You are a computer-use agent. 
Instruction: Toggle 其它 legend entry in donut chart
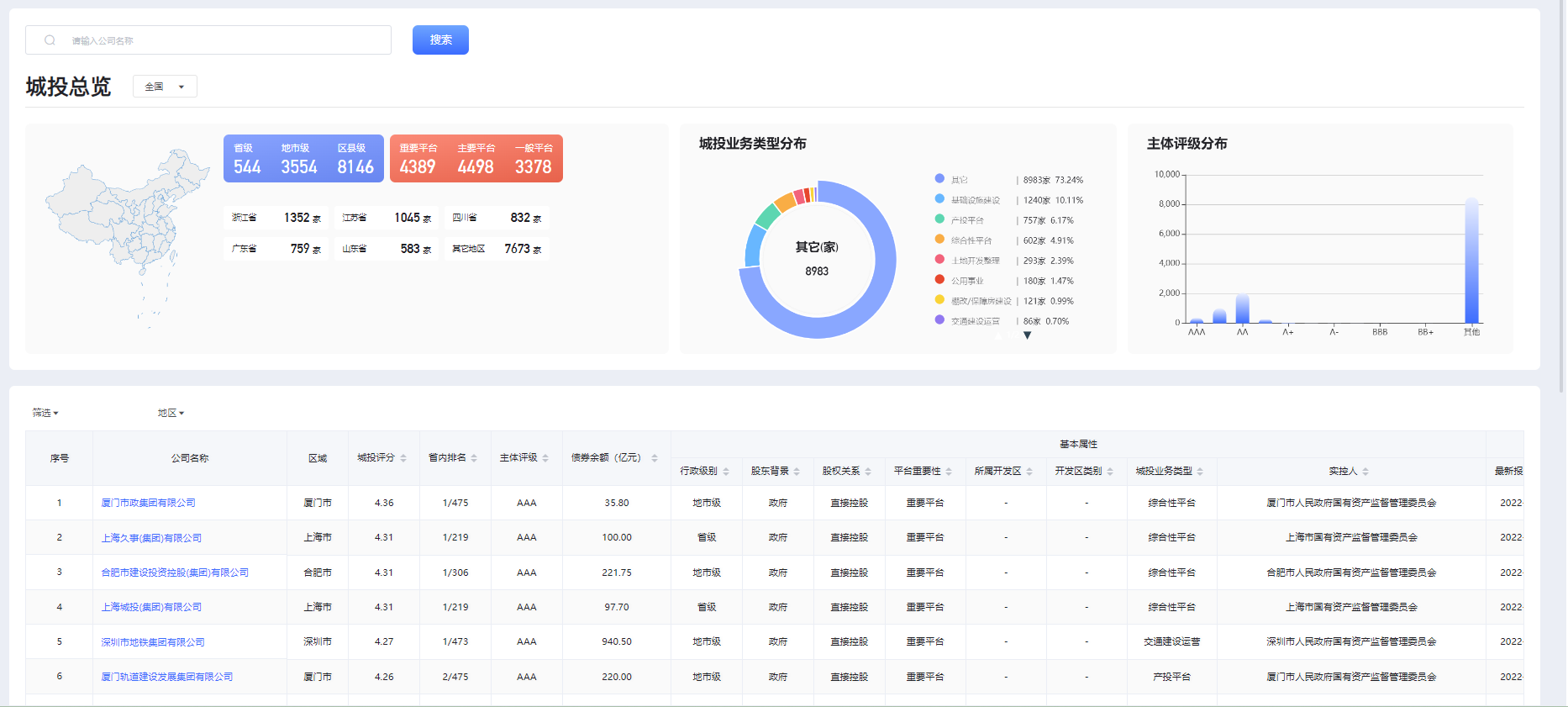click(1008, 180)
